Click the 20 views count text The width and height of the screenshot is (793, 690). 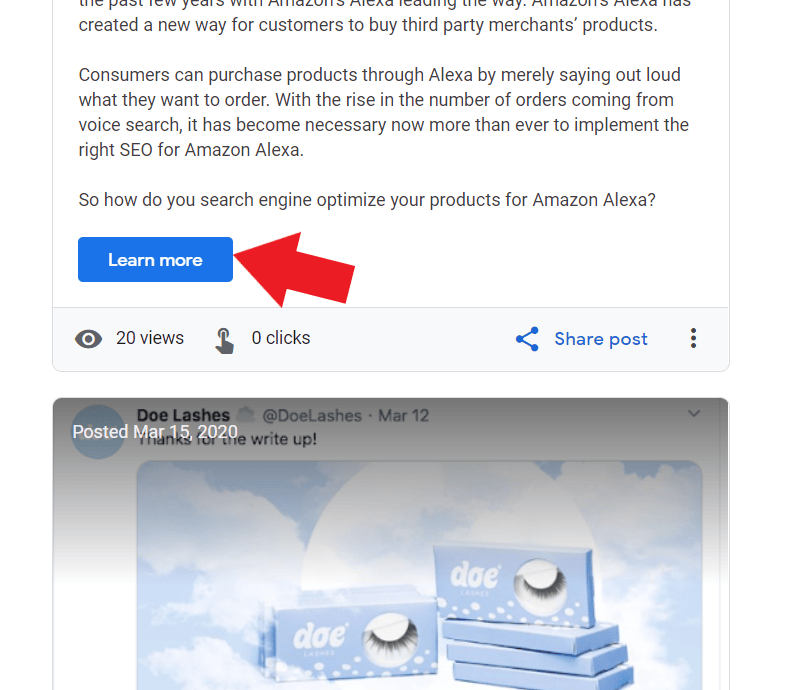coord(150,338)
